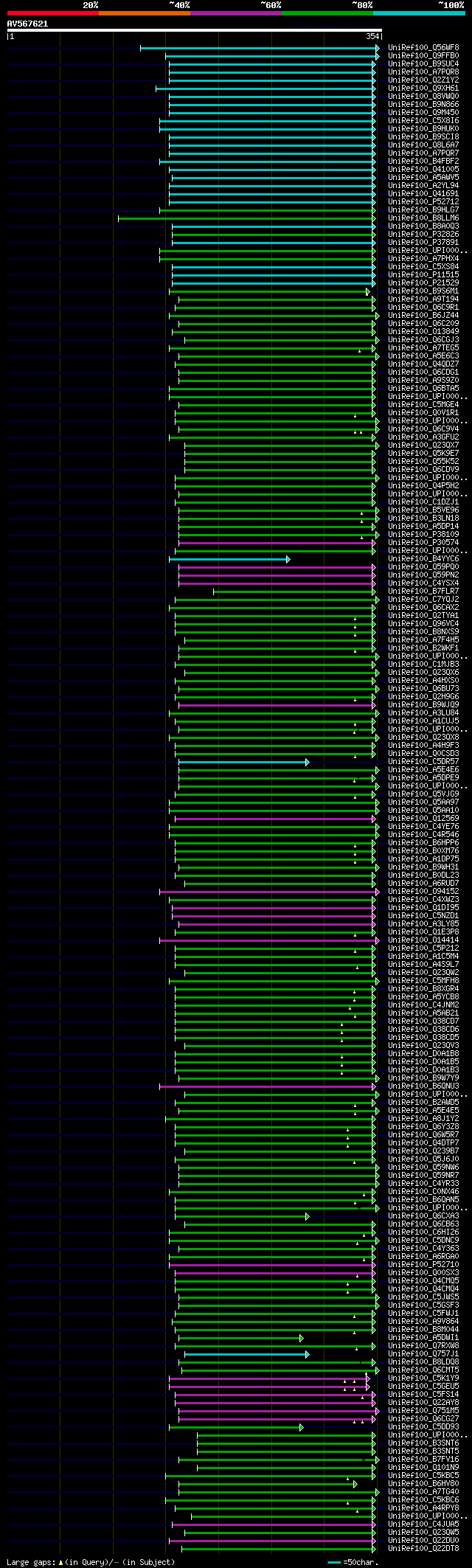This screenshot has width=472, height=1568.
Task: Open UniRef100_Q4DTP7 entry
Action: click(x=423, y=1143)
